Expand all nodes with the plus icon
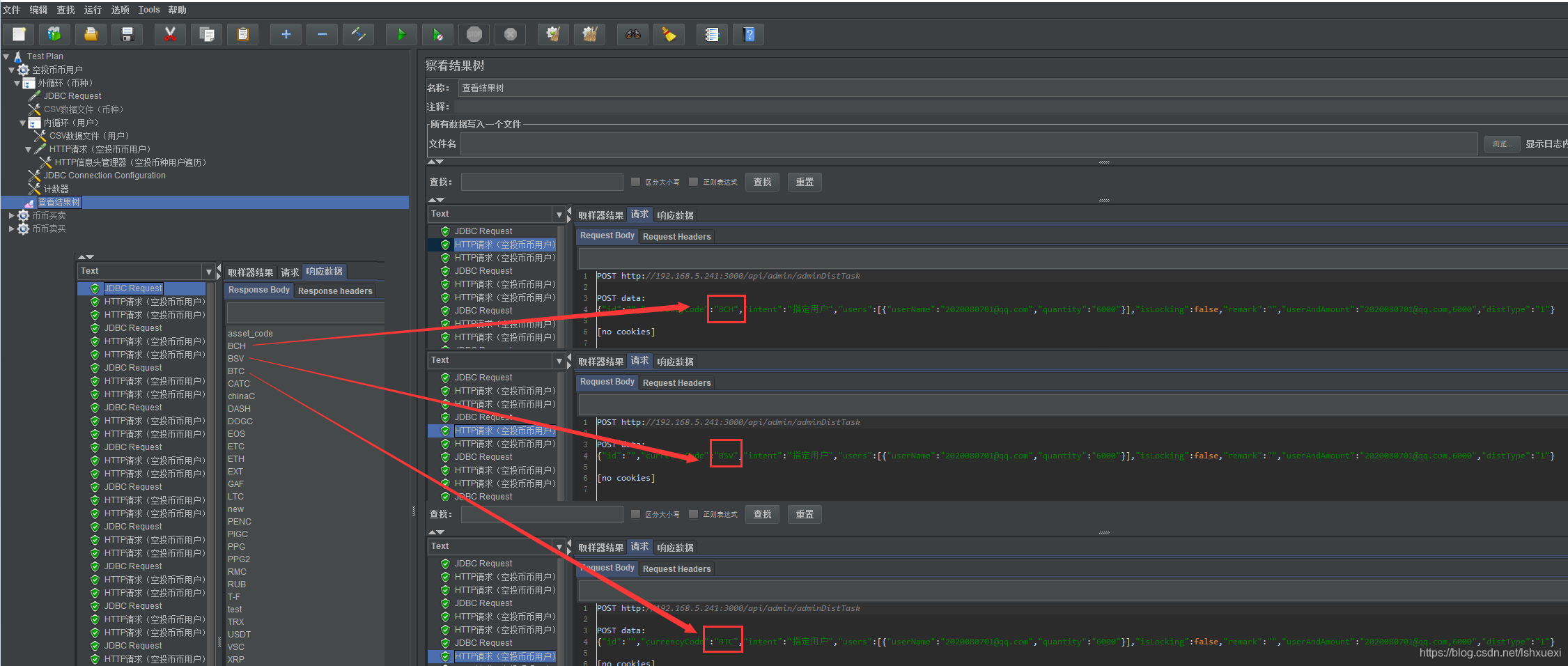The width and height of the screenshot is (1568, 666). (286, 34)
